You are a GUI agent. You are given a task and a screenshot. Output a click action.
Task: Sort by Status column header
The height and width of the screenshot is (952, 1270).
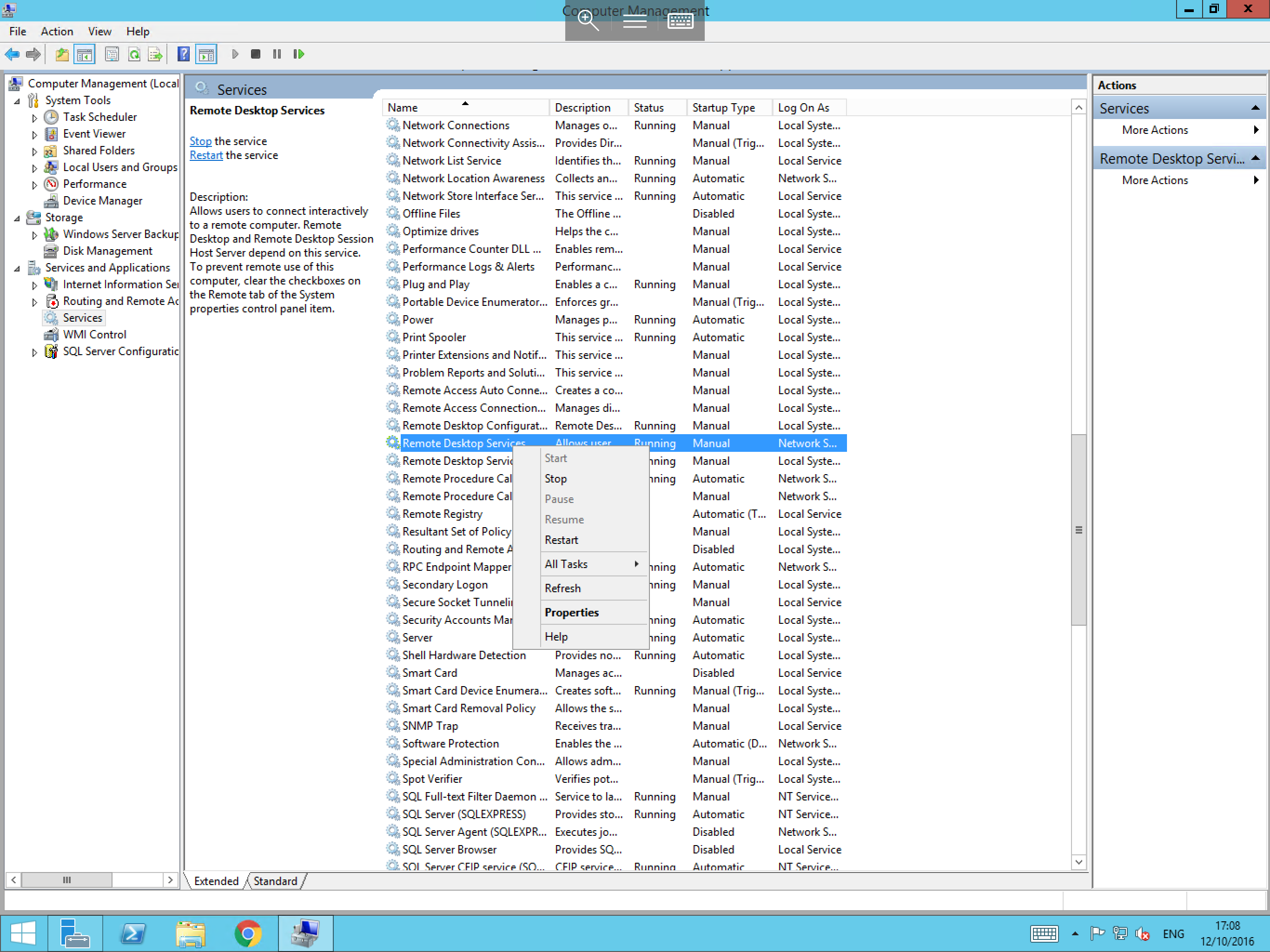(x=657, y=107)
